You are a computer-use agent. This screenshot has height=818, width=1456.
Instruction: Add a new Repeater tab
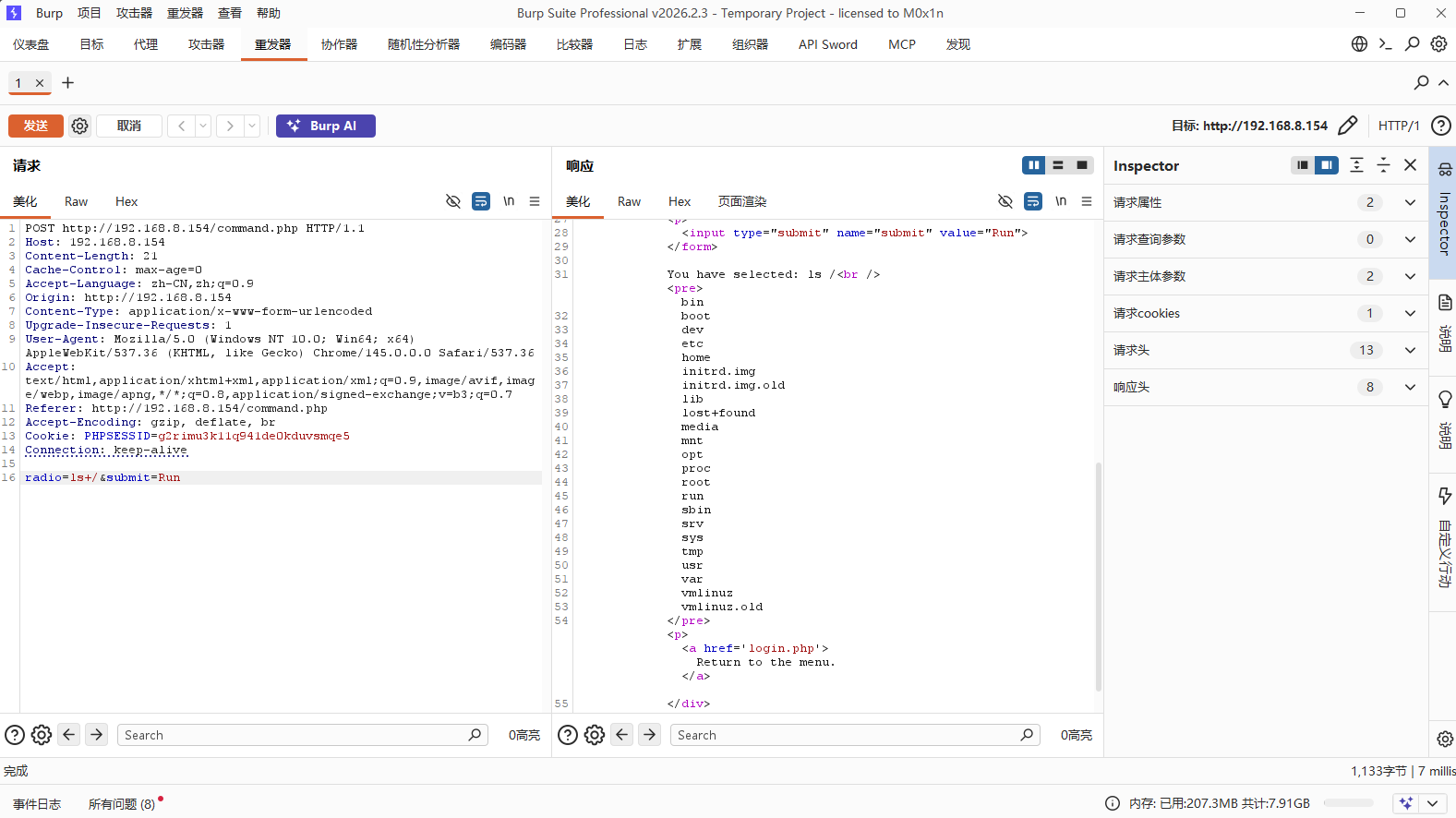point(67,83)
